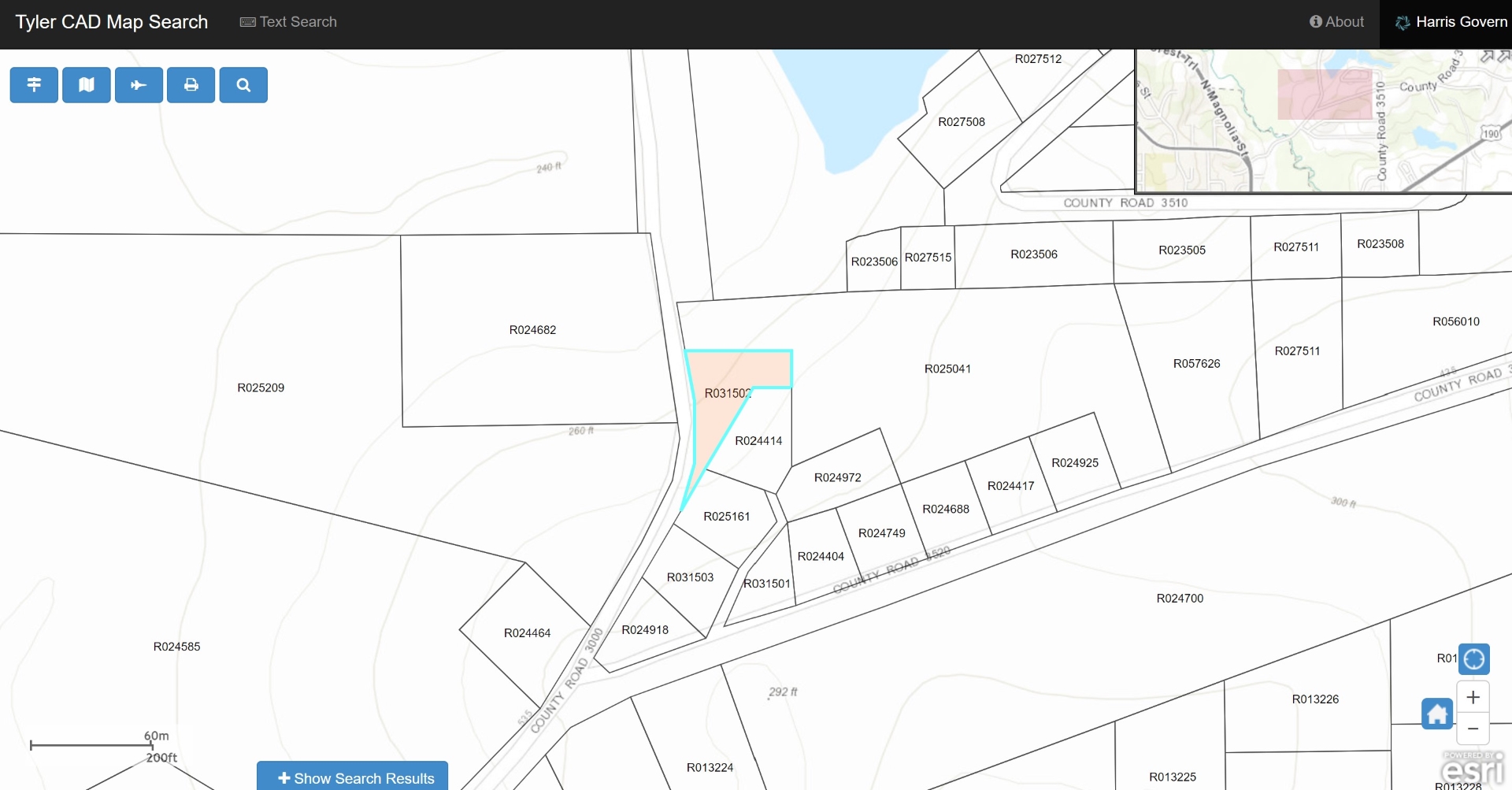This screenshot has height=790, width=1512.
Task: Select parcel R025041 on the map
Action: [x=947, y=369]
